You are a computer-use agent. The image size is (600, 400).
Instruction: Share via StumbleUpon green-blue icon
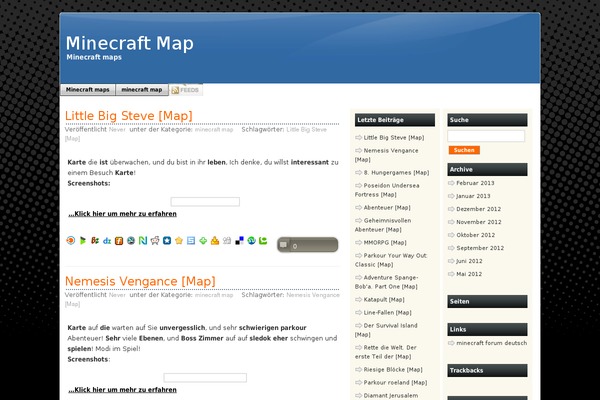coord(251,240)
